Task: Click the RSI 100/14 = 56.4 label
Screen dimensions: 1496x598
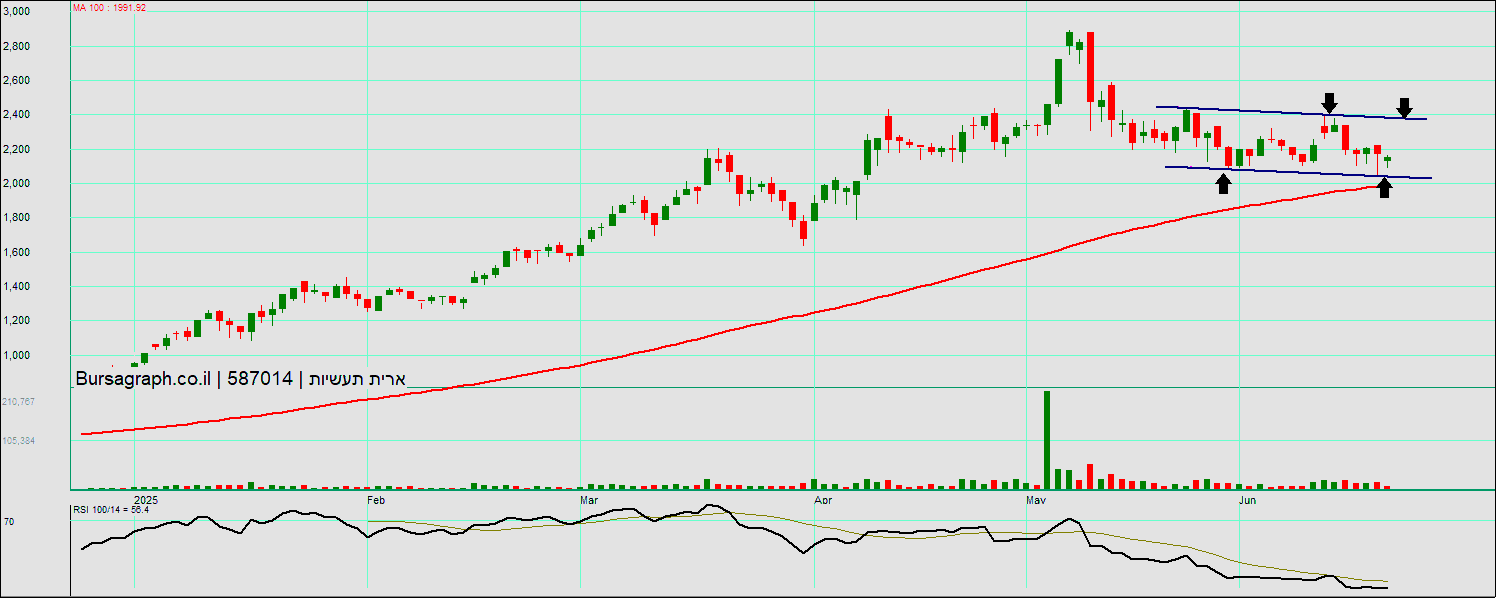Action: [111, 509]
